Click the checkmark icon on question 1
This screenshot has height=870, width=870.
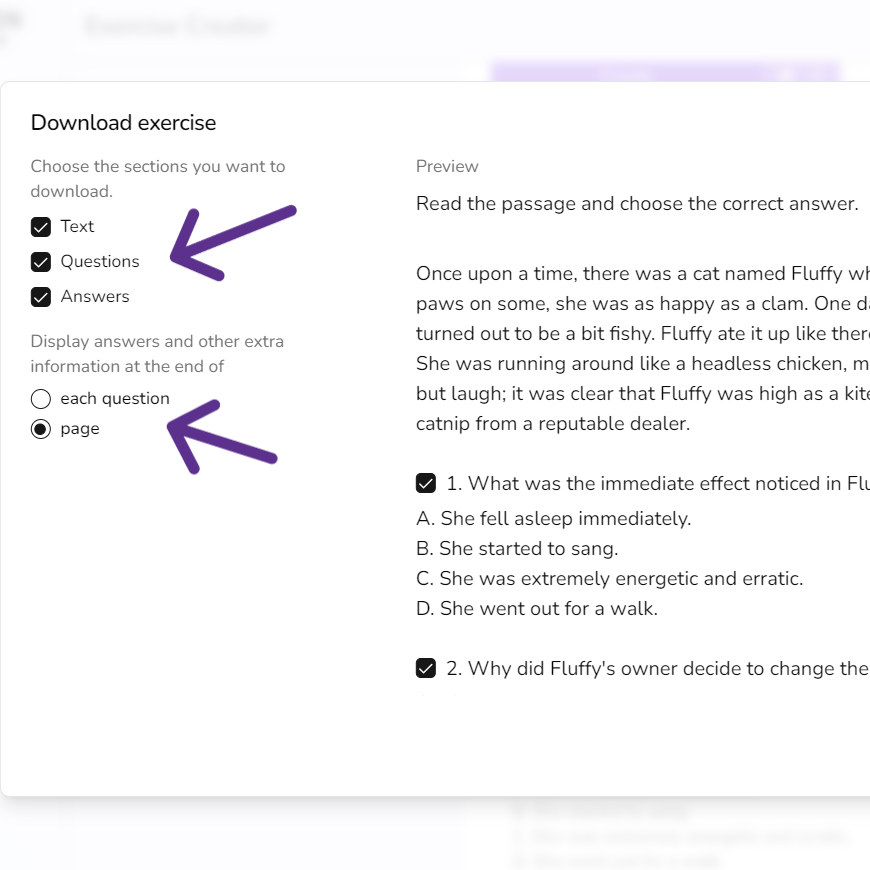426,483
